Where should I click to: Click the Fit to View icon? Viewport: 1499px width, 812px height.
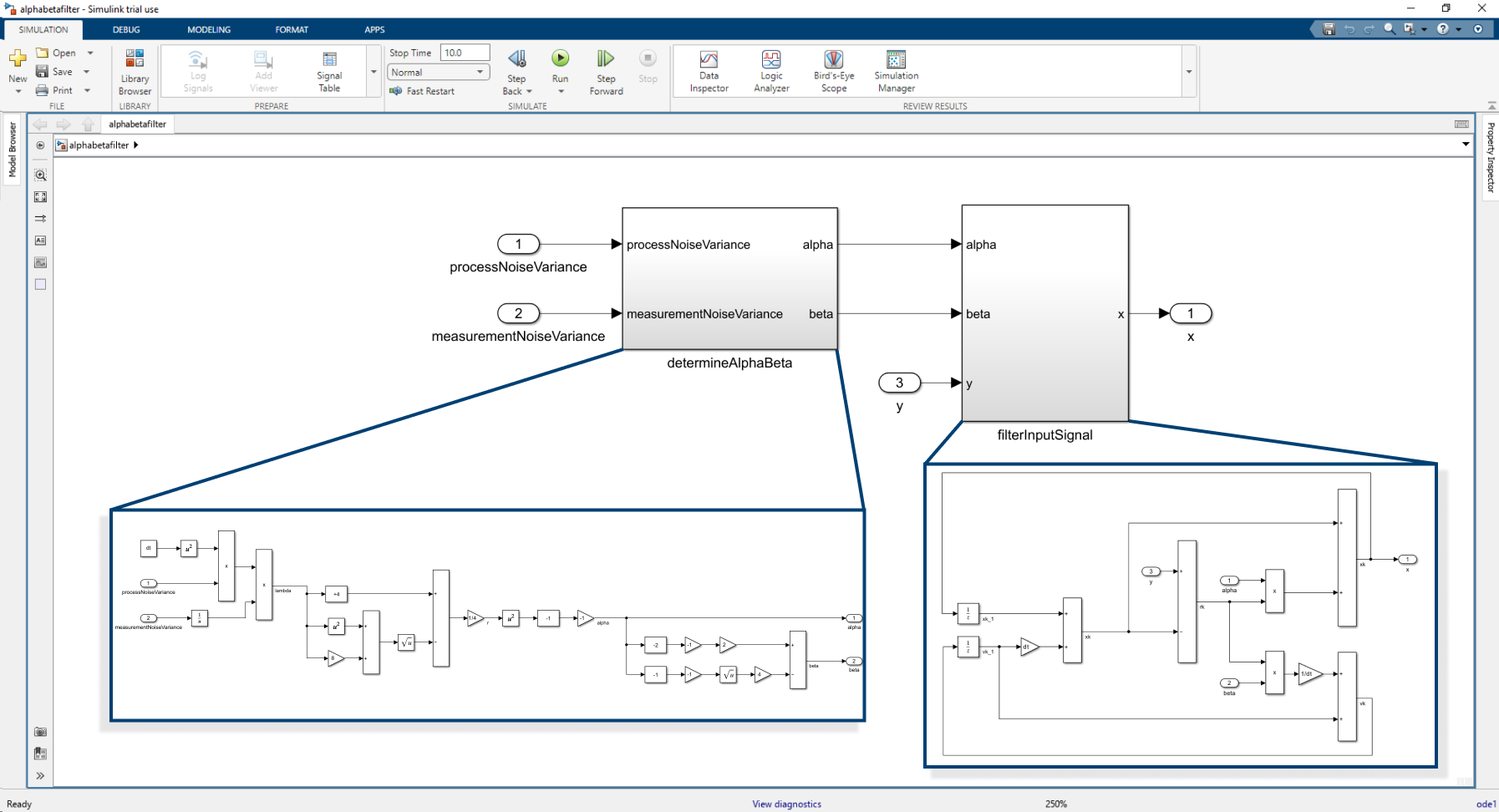(x=40, y=197)
